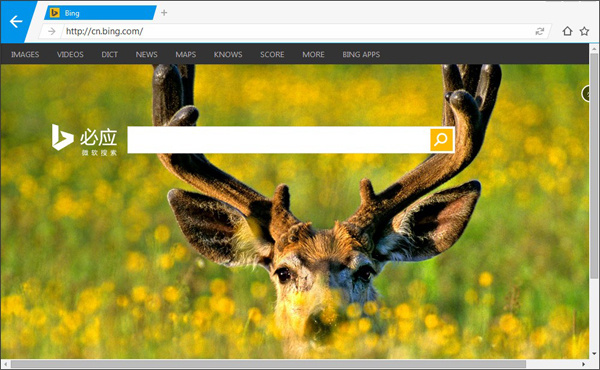Click the address bar URL field
Viewport: 600px width, 370px height.
coord(298,31)
